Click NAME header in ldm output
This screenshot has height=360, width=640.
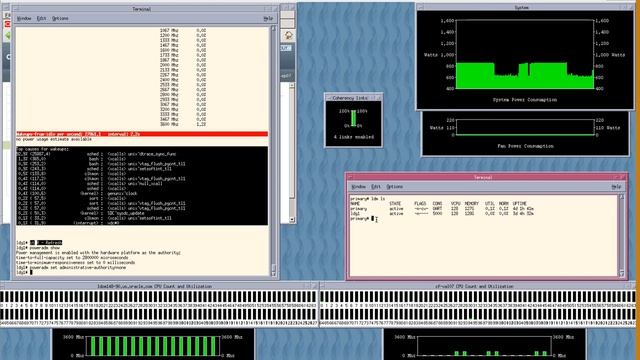tap(355, 204)
